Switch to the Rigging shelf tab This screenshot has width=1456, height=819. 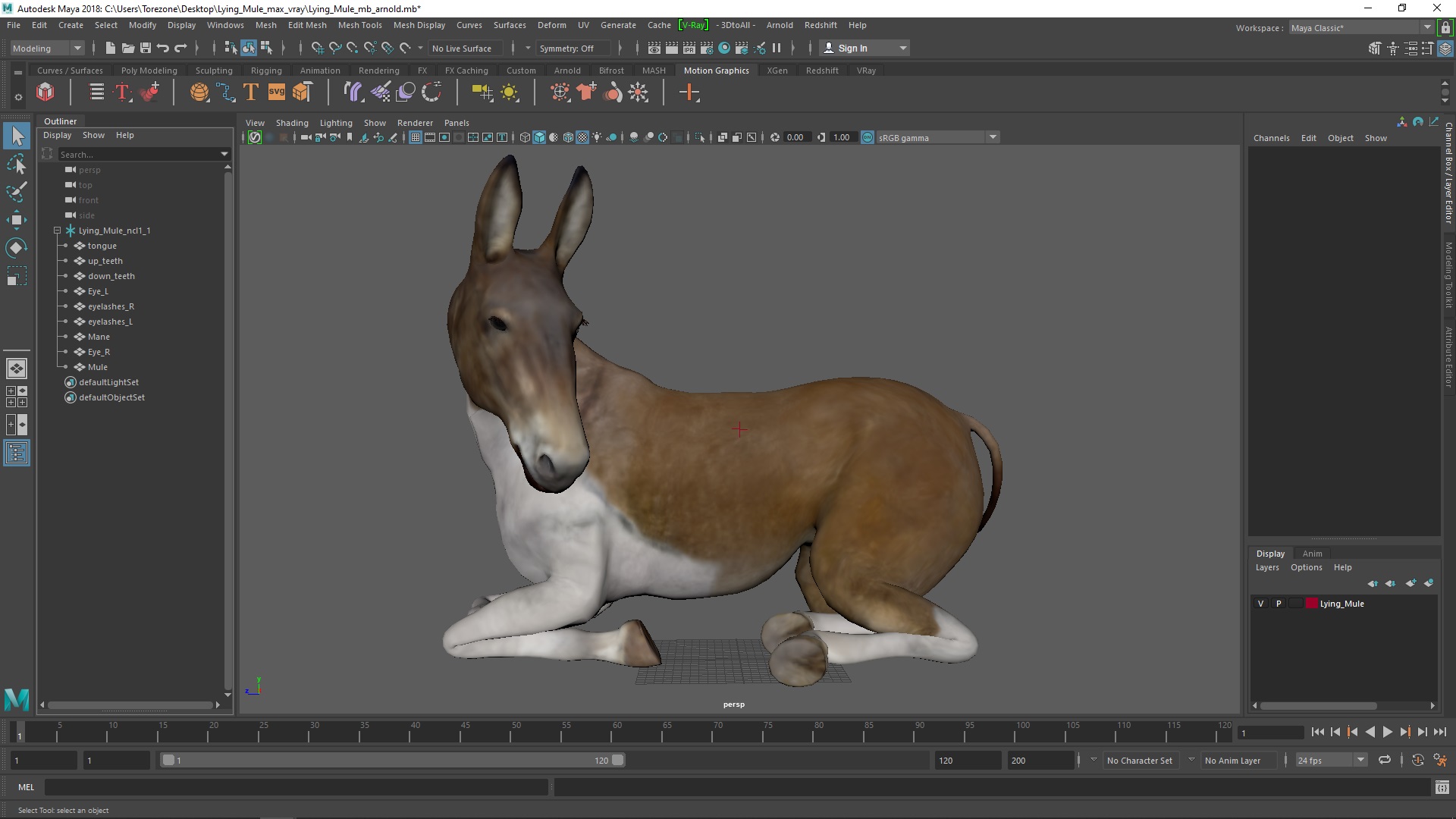[266, 71]
